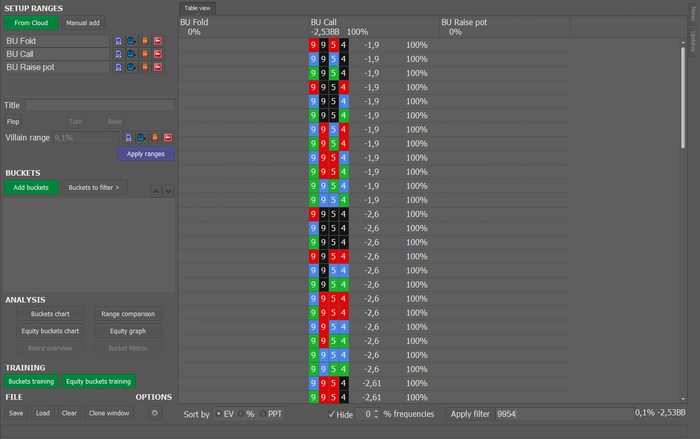Click the blue import icon beside BU Raise pot
This screenshot has height=439, width=700.
131,67
